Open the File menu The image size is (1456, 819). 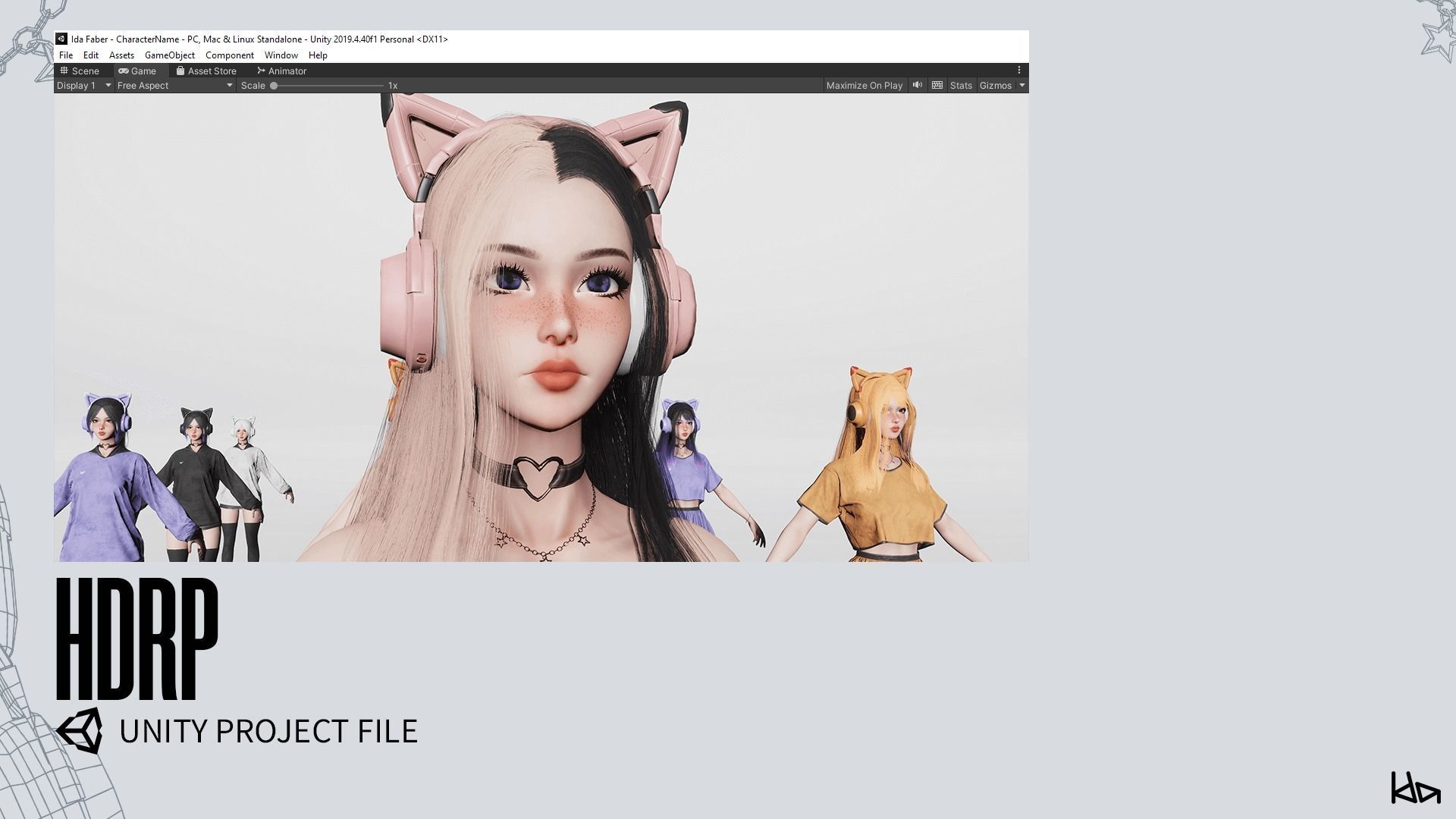(66, 55)
